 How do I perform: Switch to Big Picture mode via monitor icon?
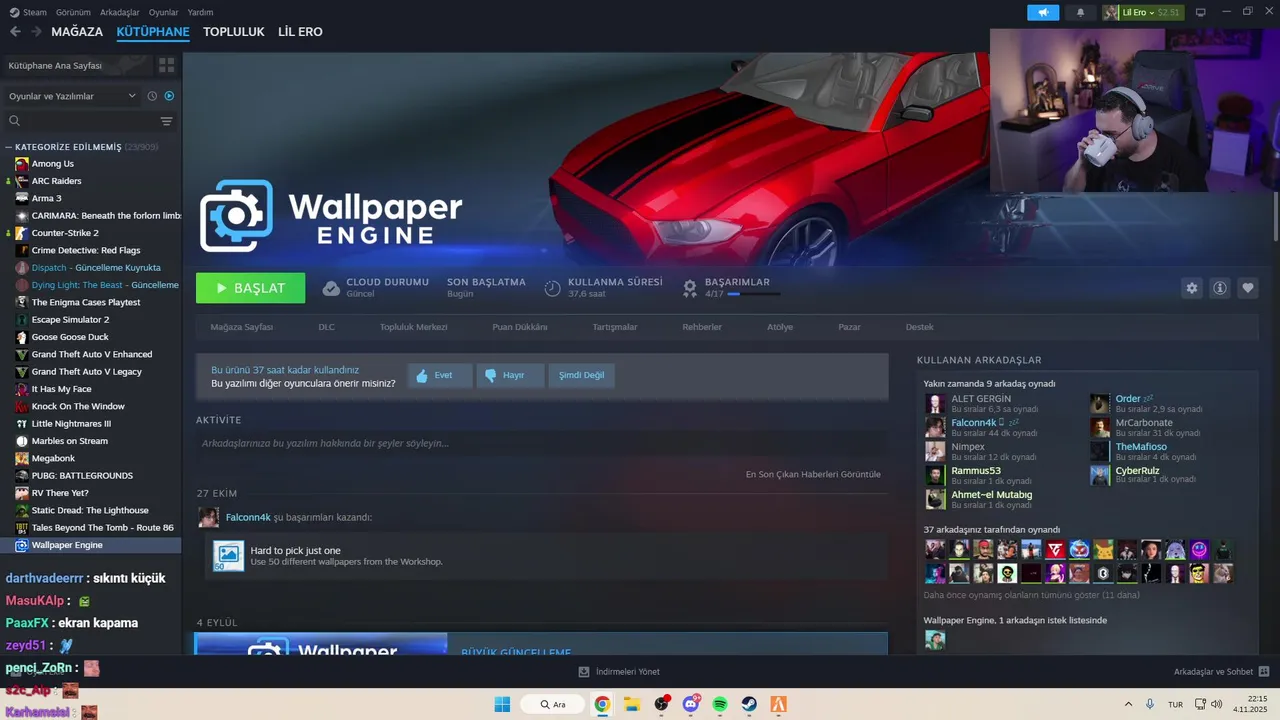[1201, 12]
